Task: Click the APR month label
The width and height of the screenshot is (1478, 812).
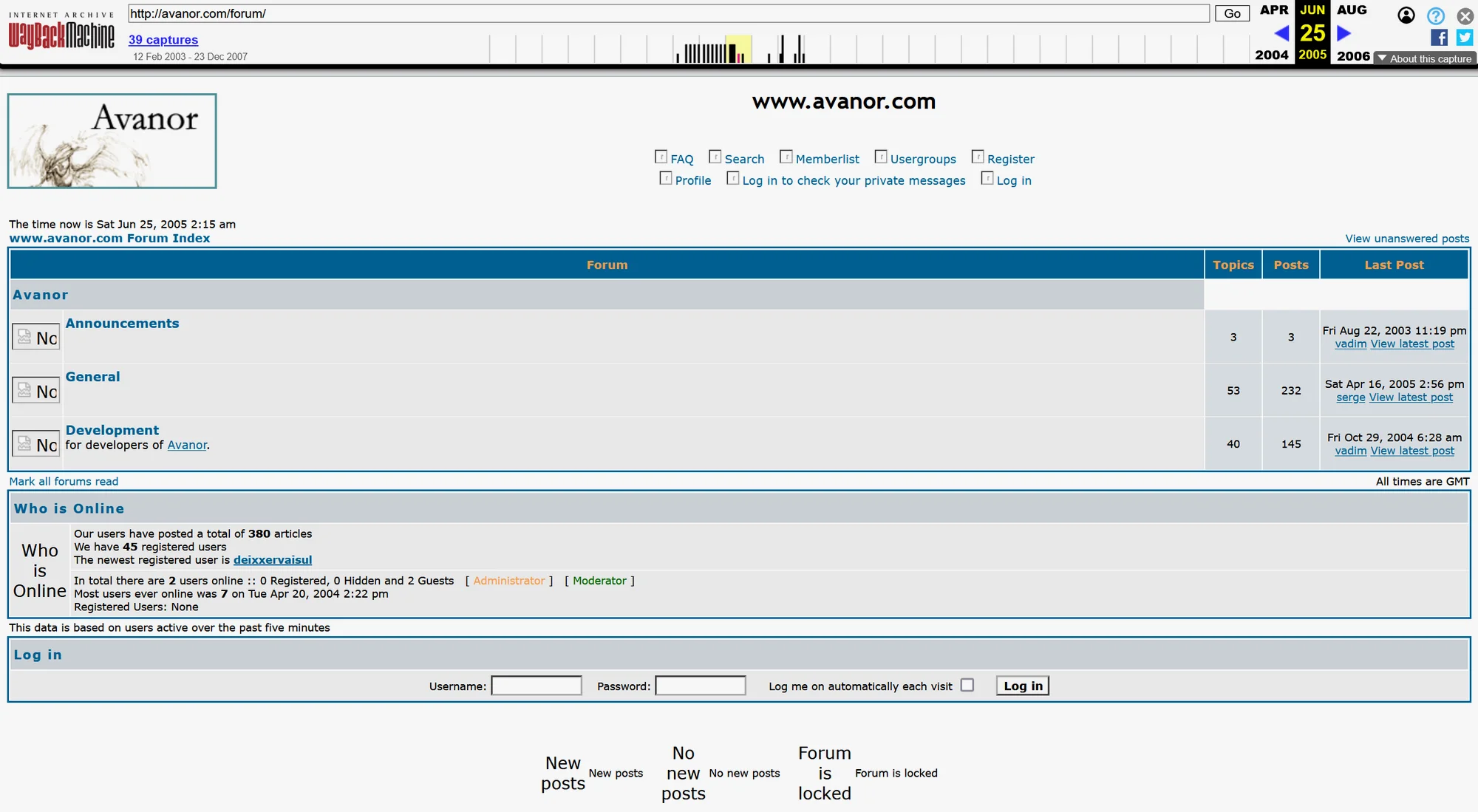Action: (x=1273, y=10)
